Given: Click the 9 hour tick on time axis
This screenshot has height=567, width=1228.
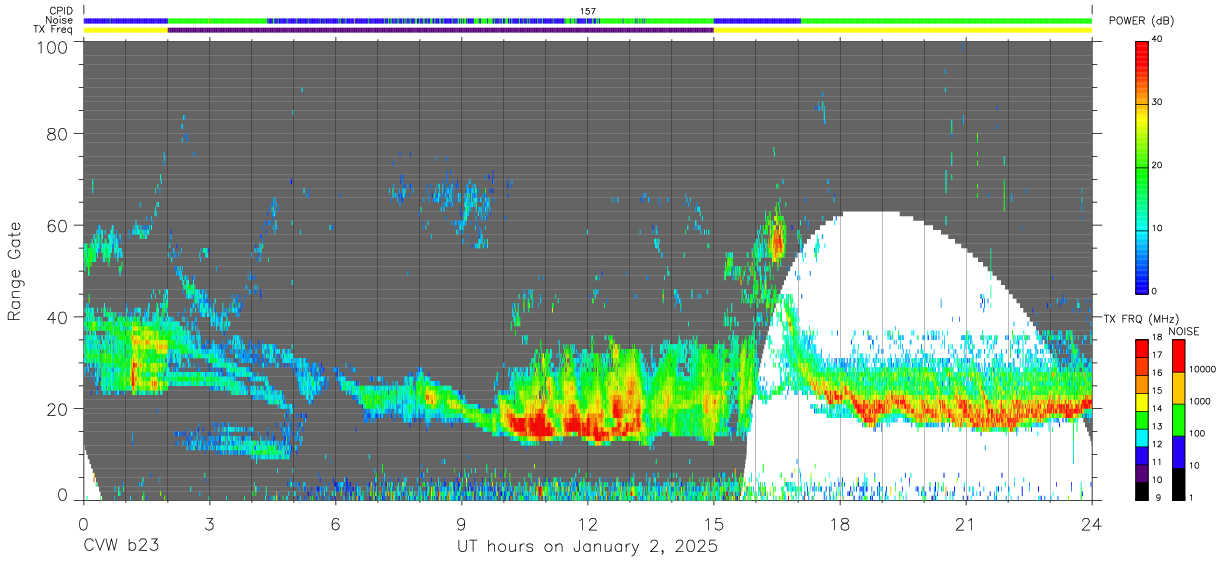Looking at the screenshot, I should pos(461,524).
